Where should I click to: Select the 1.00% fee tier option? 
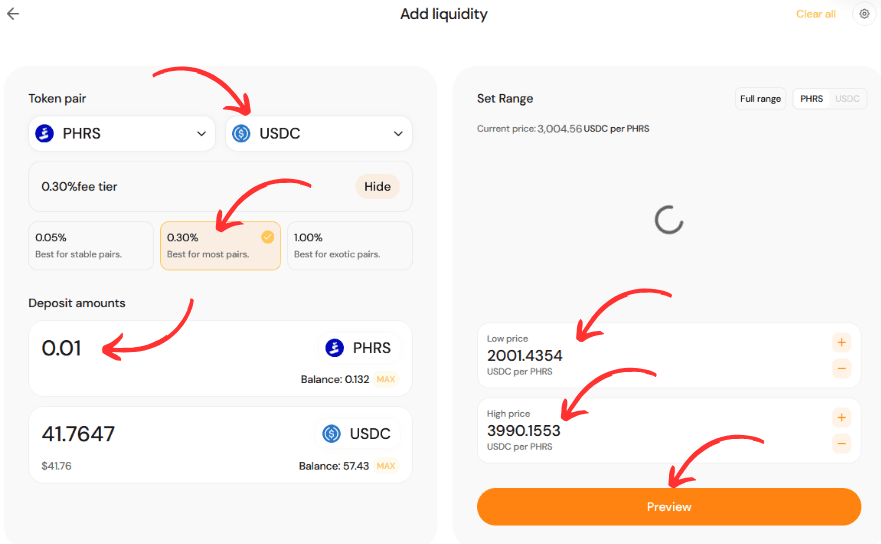coord(349,246)
